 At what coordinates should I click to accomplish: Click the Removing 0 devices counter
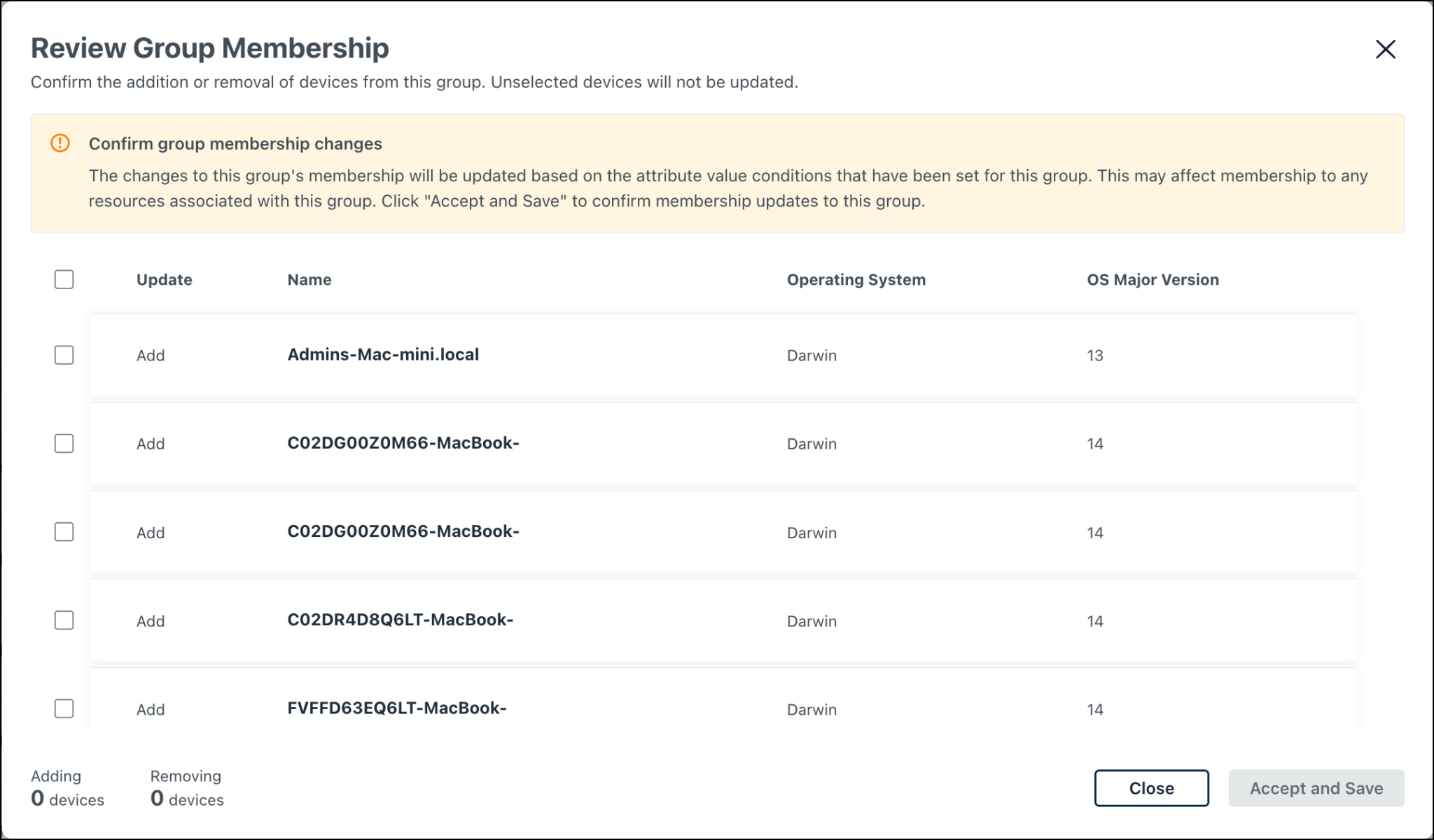coord(186,787)
